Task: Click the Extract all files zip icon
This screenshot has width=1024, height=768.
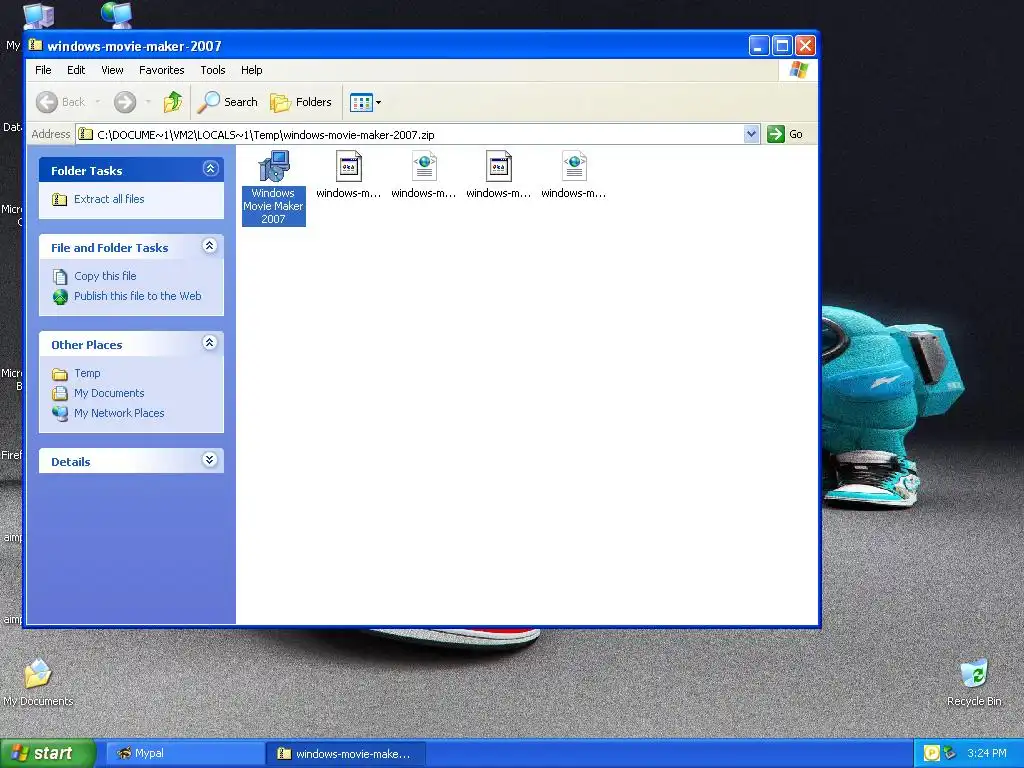Action: (x=59, y=199)
